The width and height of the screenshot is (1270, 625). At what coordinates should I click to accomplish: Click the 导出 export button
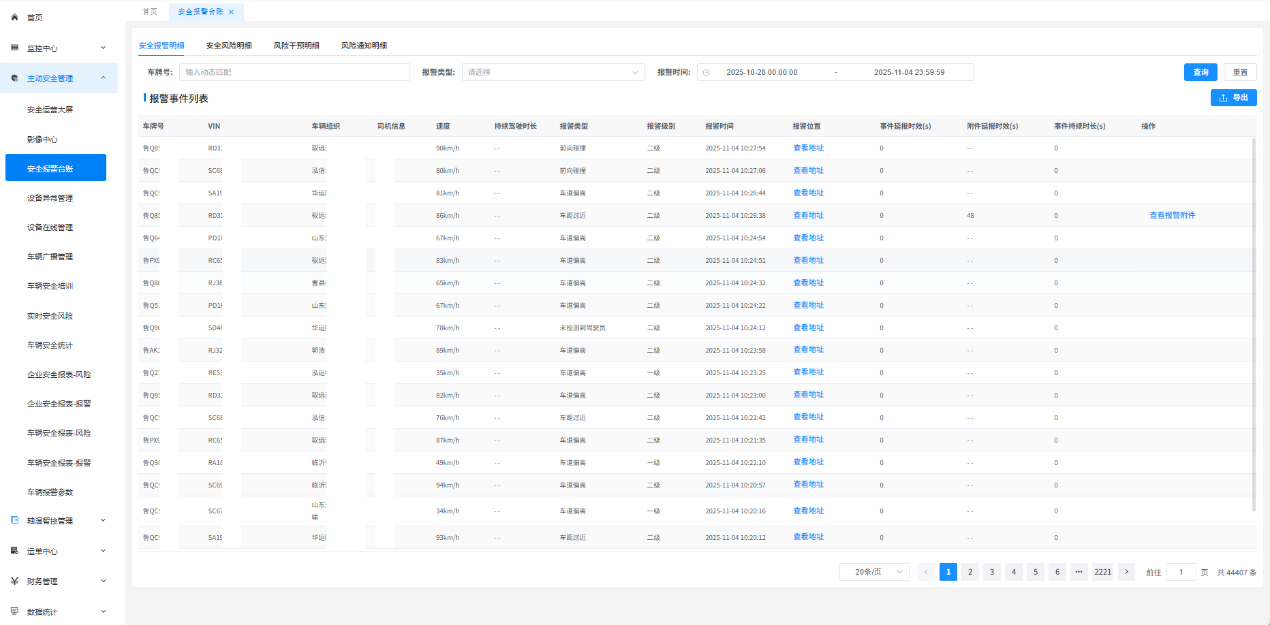[1233, 98]
